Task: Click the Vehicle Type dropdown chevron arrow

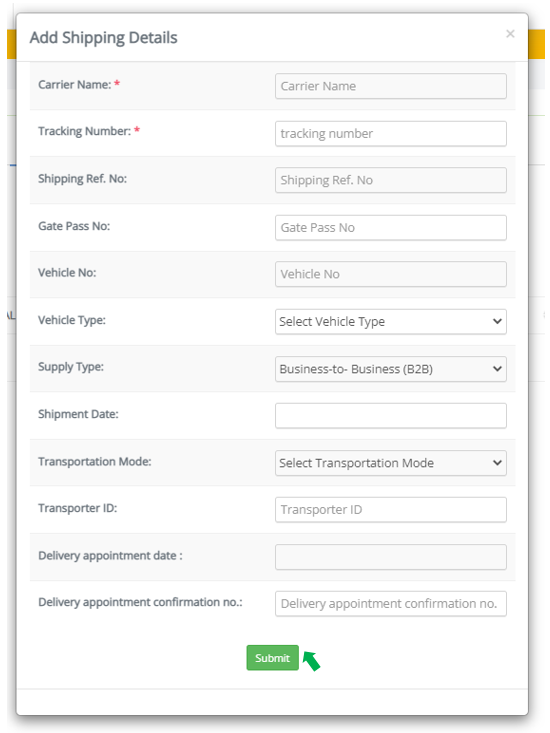Action: pos(497,322)
